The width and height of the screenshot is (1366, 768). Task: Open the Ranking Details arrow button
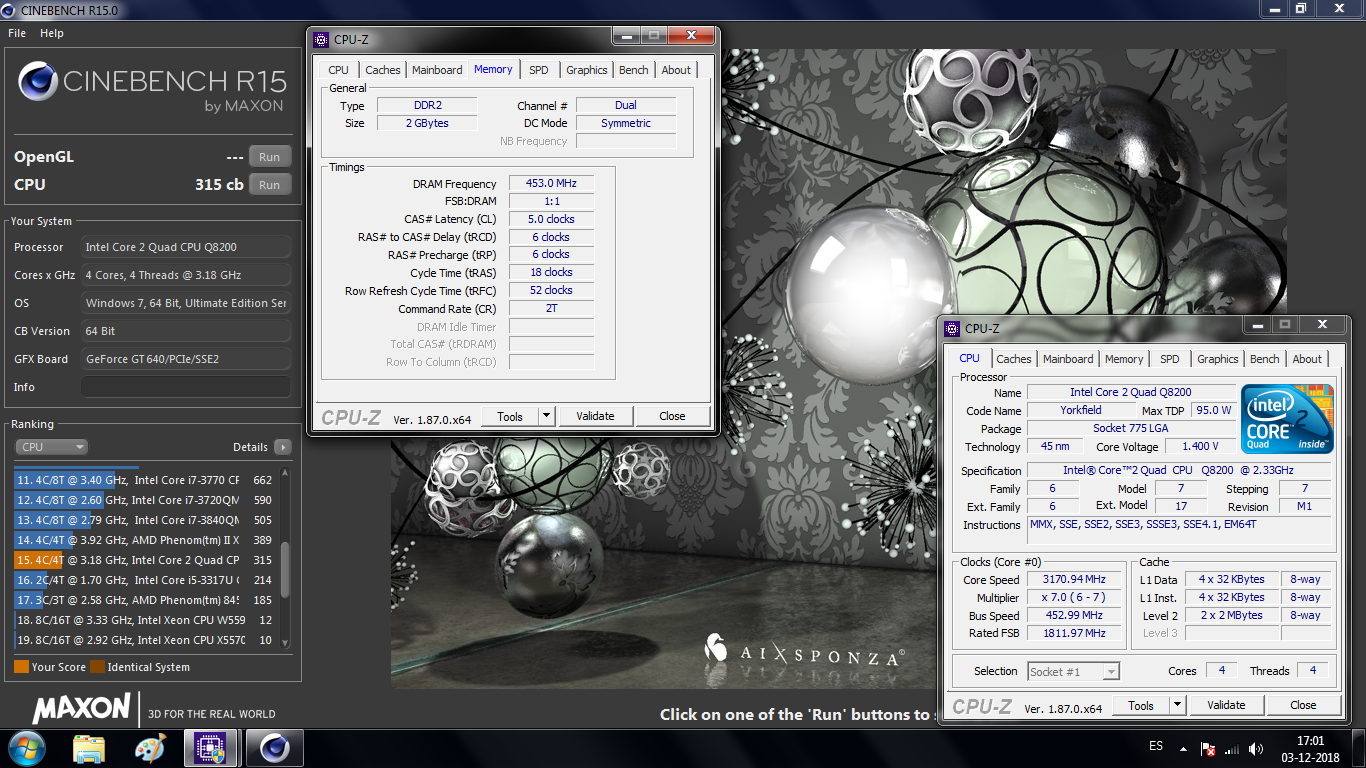(283, 447)
